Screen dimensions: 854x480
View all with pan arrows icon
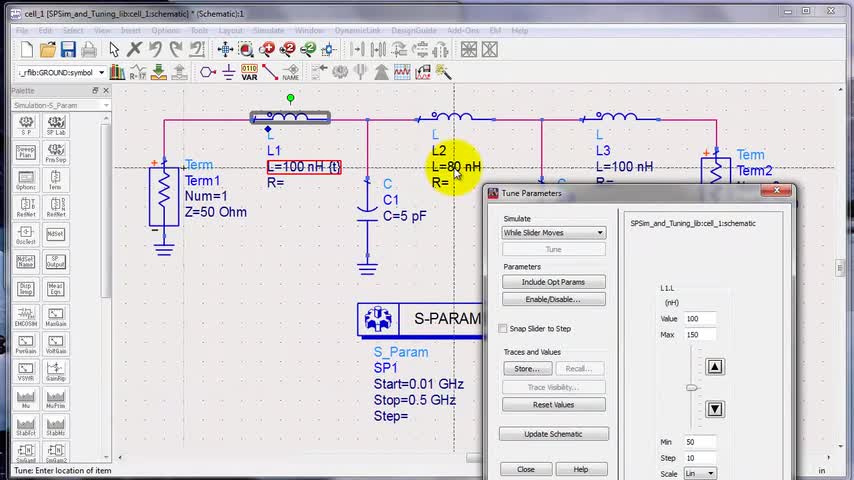pyautogui.click(x=225, y=50)
